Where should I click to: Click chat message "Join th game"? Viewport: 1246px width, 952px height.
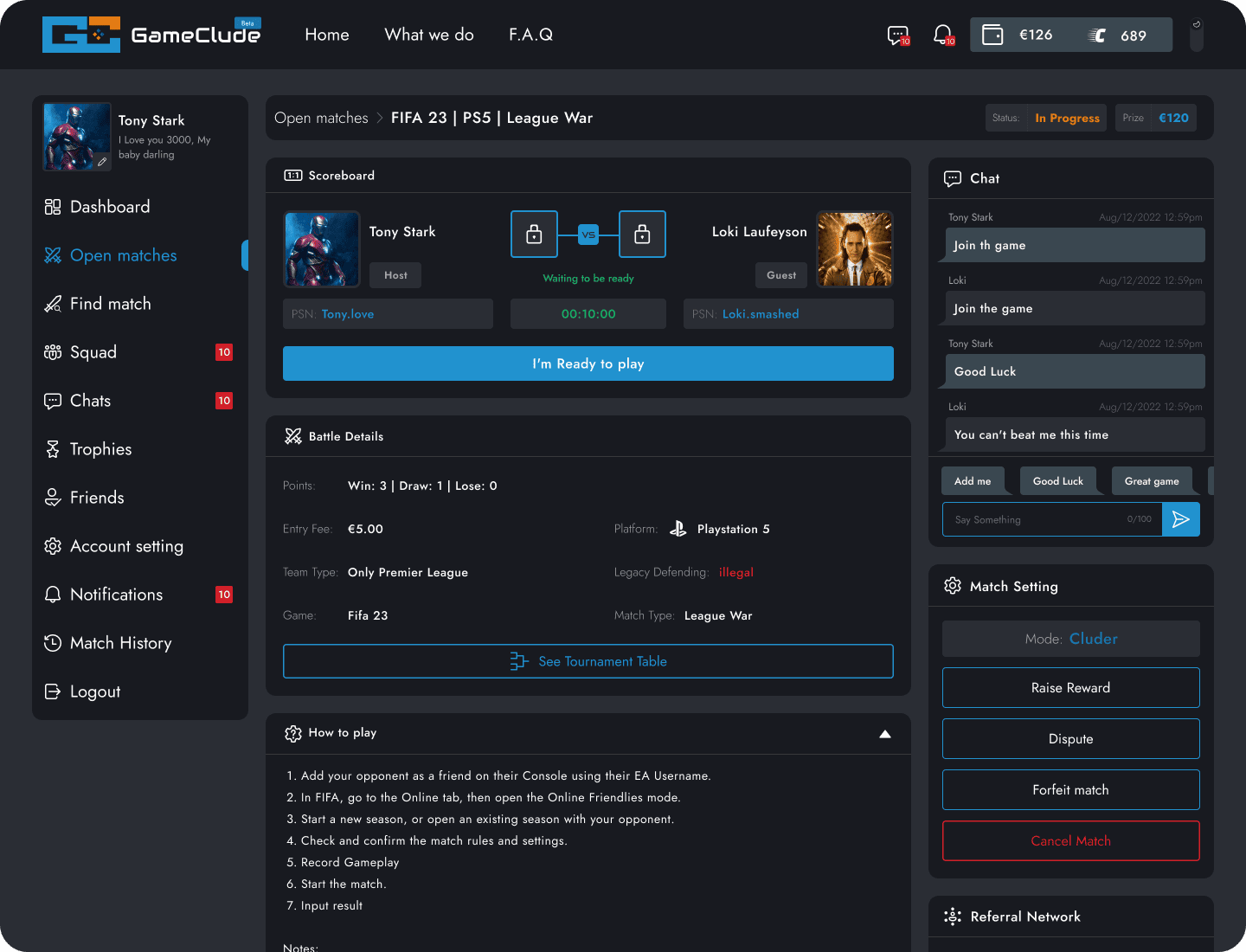tap(1075, 245)
